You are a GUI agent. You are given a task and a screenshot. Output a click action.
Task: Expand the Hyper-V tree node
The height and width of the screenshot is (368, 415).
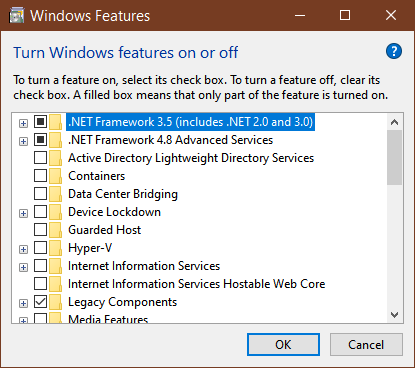pos(23,250)
